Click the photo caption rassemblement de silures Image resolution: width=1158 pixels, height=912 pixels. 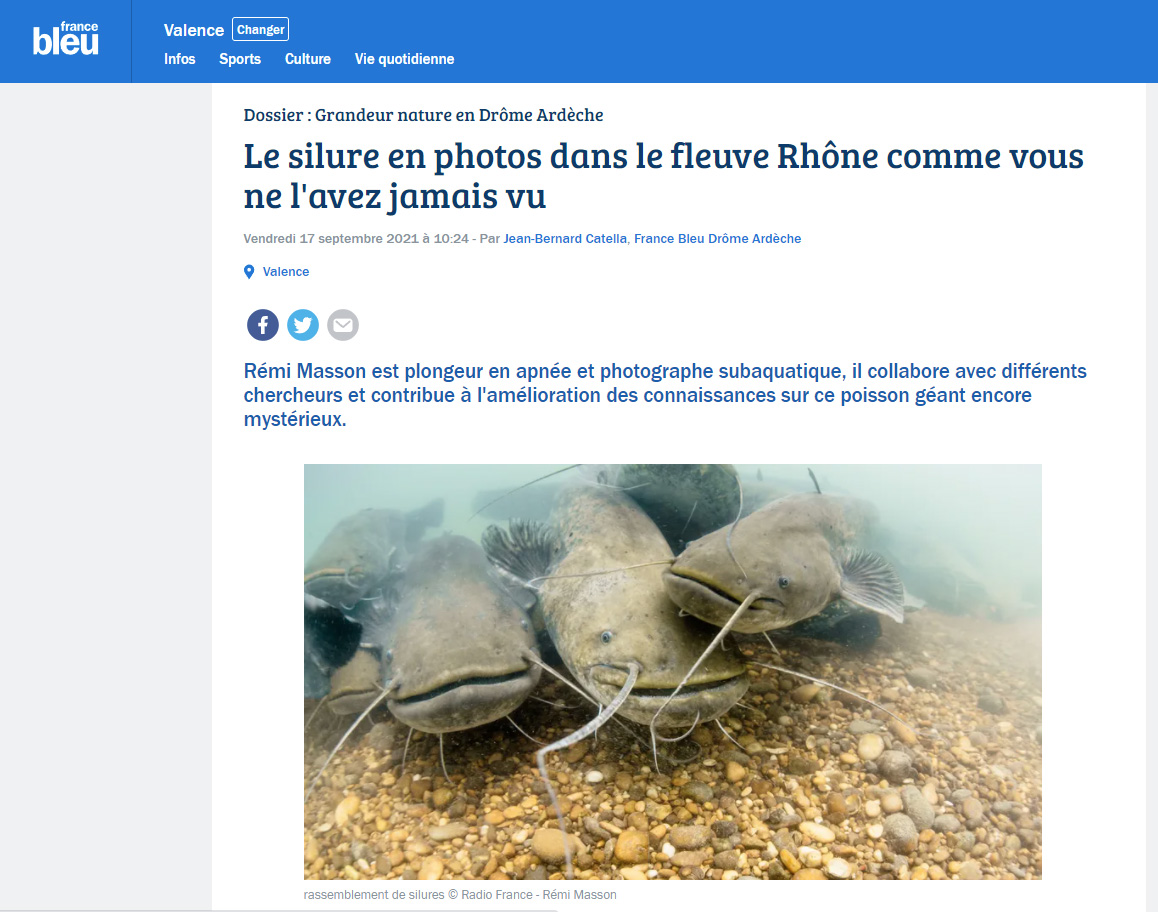[460, 894]
